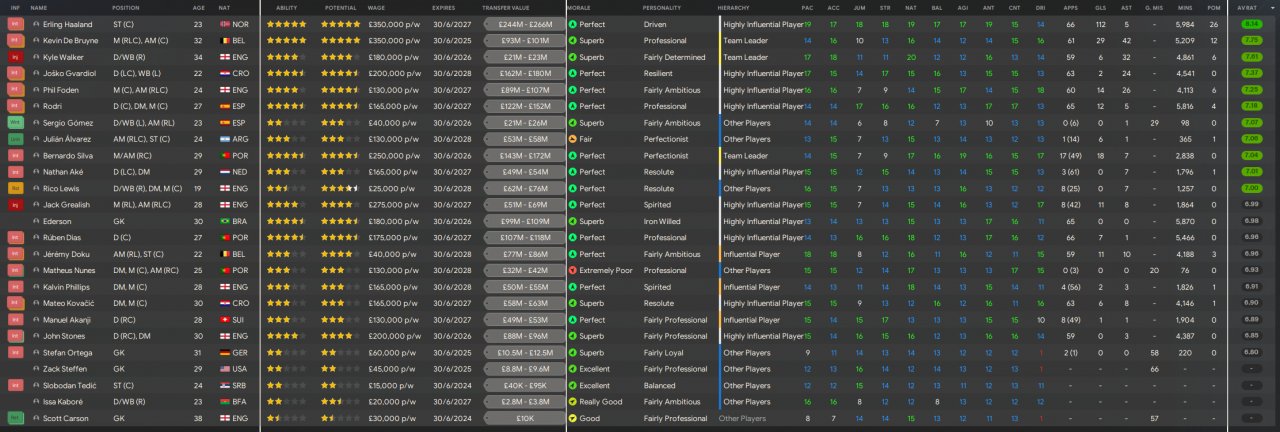1280x432 pixels.
Task: Click the Unh status icon beside Julián Álvarez
Action: tap(15, 139)
